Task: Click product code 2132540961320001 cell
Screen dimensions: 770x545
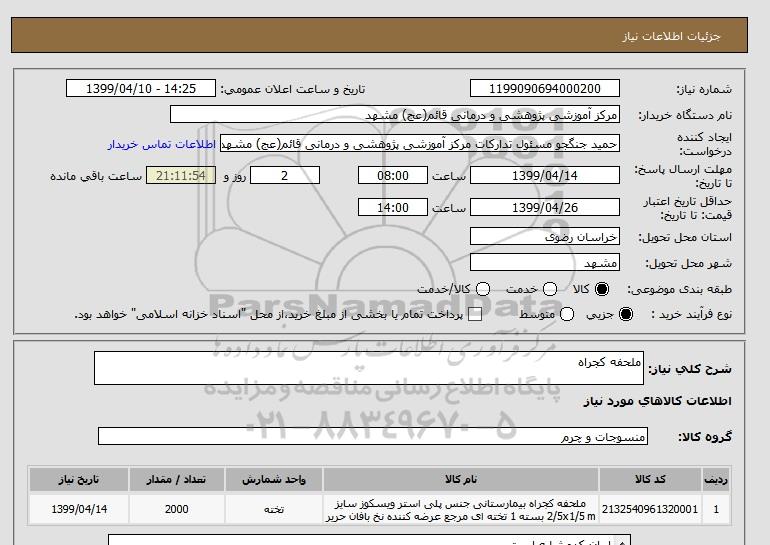Action: 650,509
